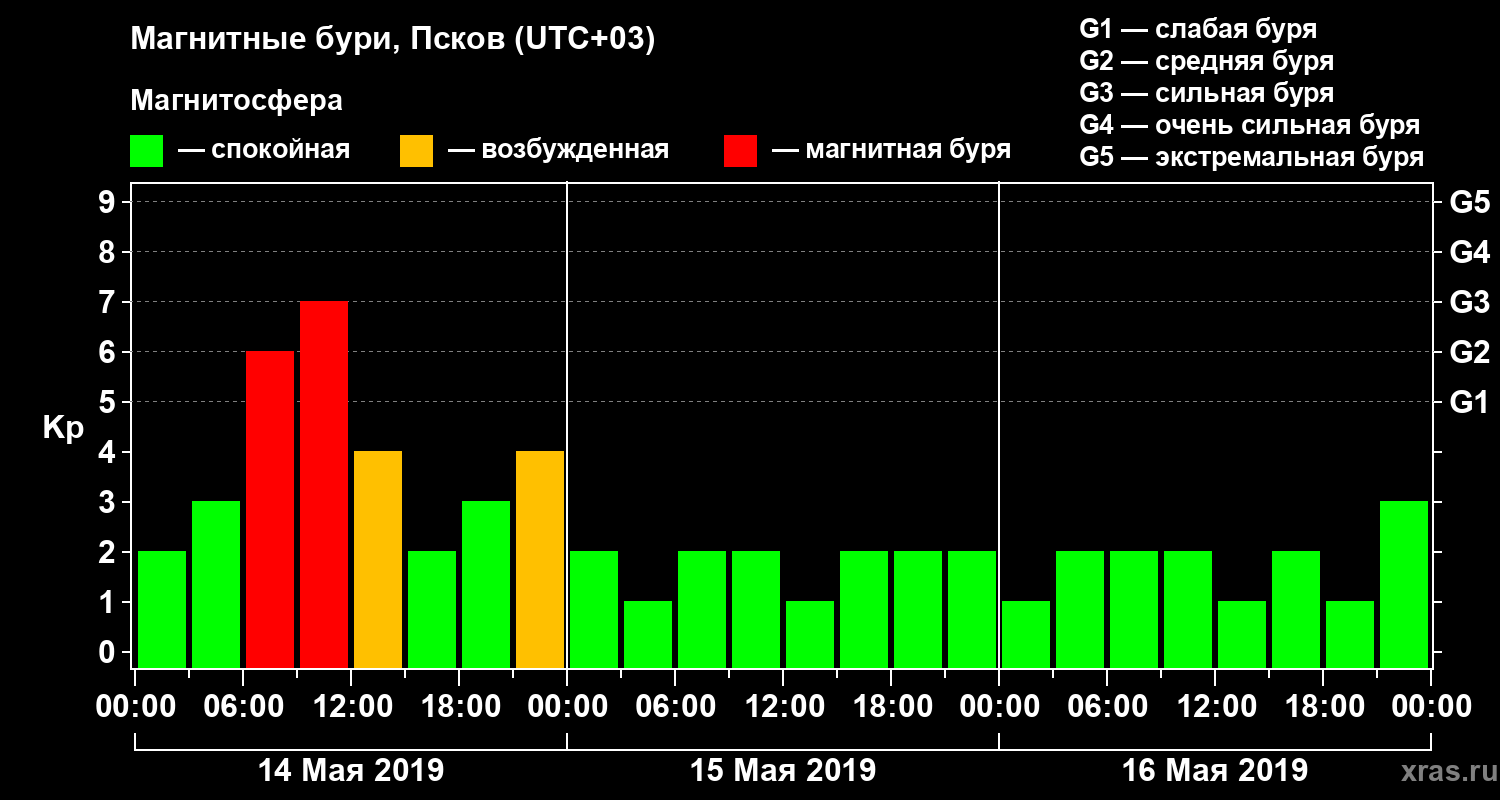Select the tallest red bar reaching Kp 7
The height and width of the screenshot is (800, 1500).
pos(324,484)
